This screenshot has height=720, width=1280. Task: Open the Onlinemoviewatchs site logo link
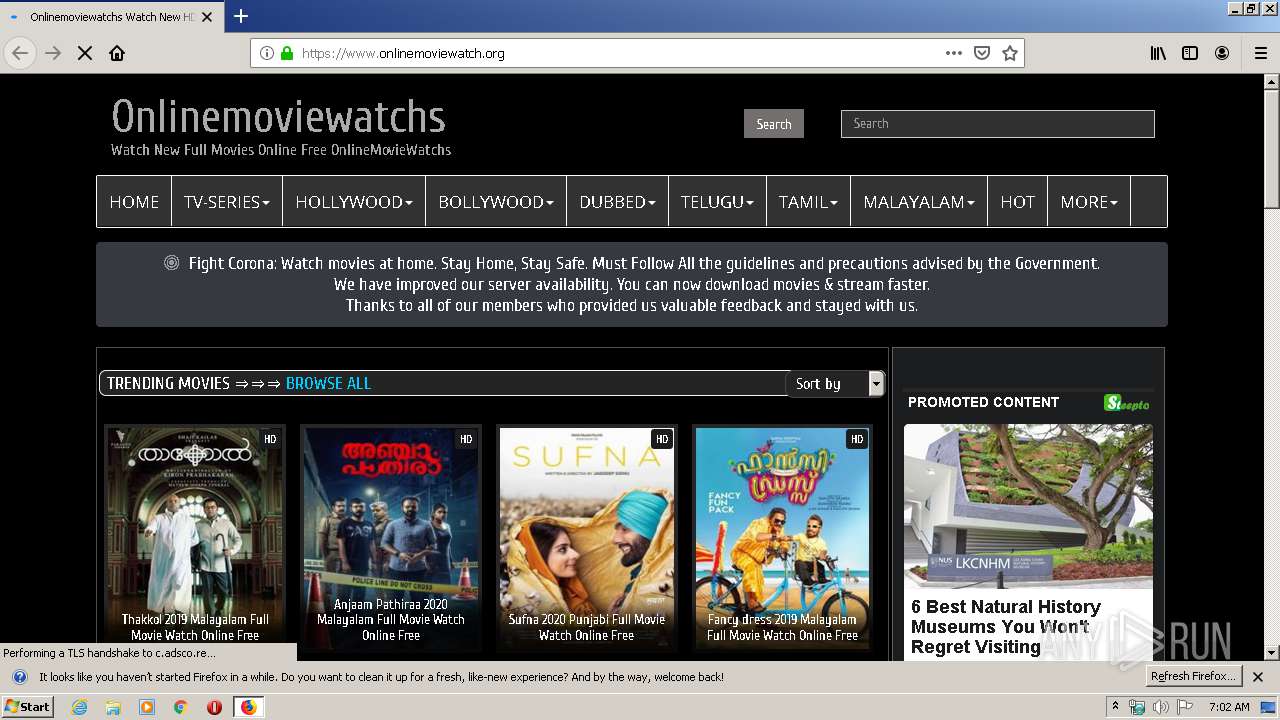pyautogui.click(x=278, y=117)
